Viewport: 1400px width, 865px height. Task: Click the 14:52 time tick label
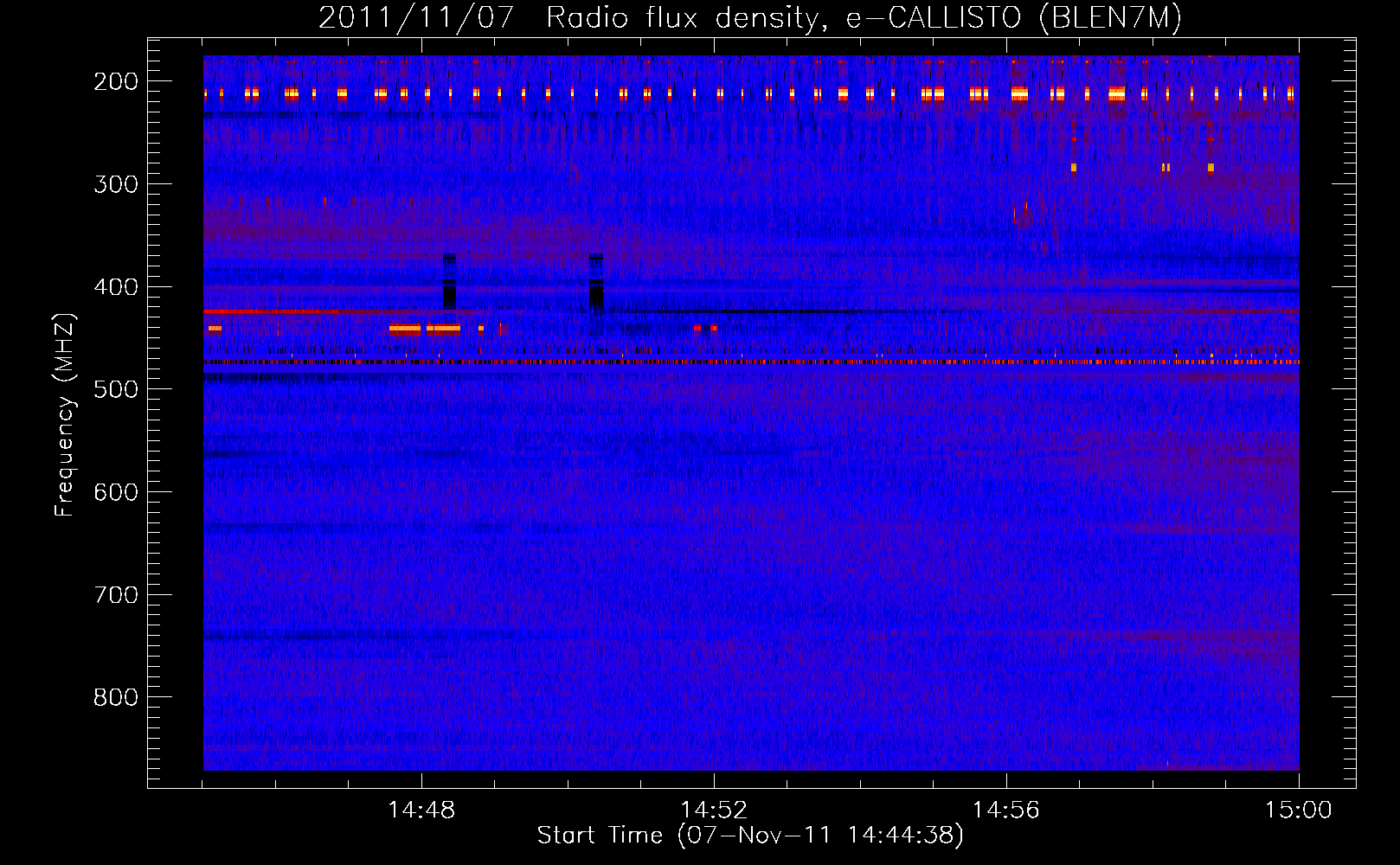coord(714,811)
